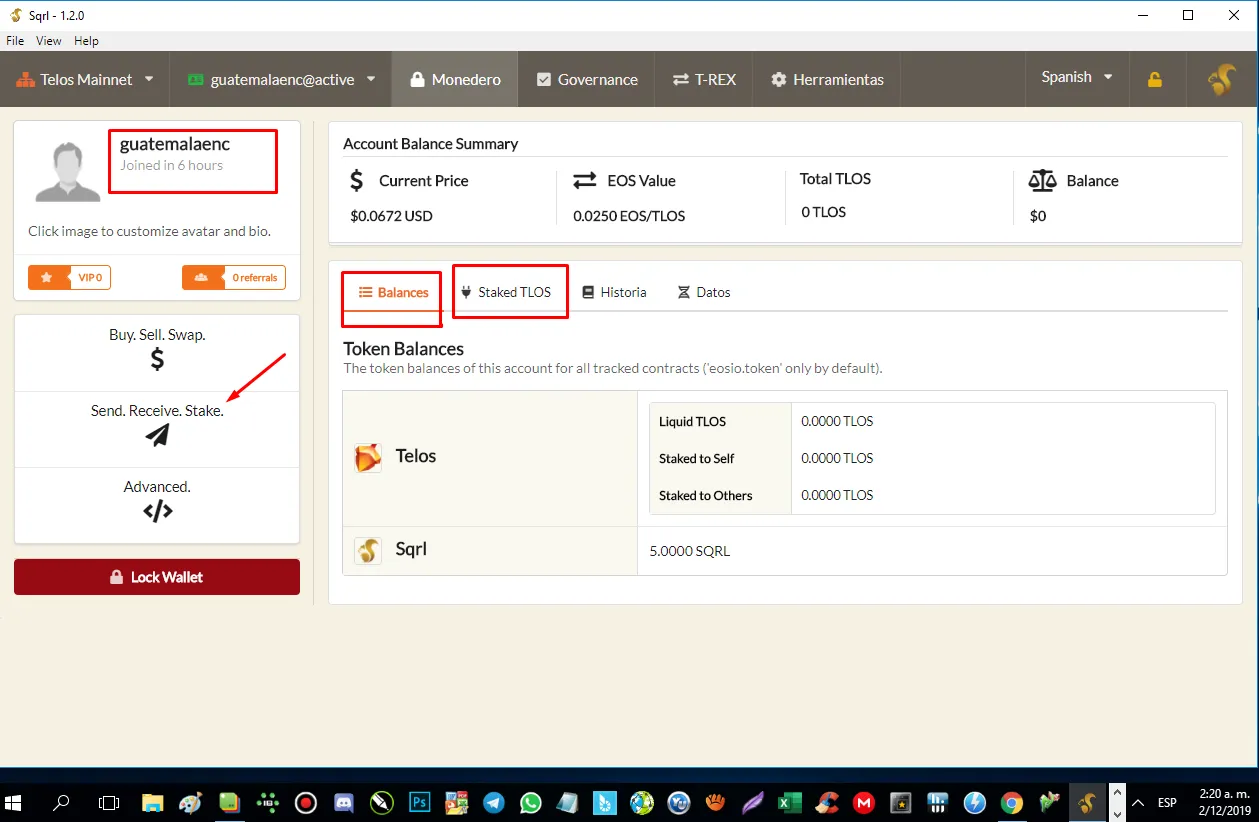Open WhatsApp from the taskbar

[530, 803]
